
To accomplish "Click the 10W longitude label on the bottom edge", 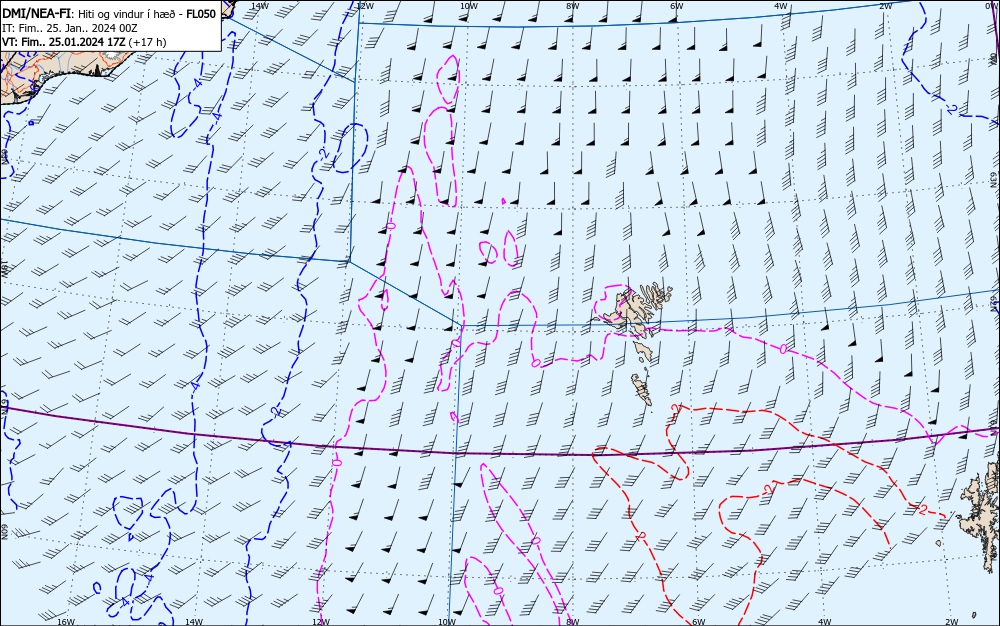I will coord(447,622).
